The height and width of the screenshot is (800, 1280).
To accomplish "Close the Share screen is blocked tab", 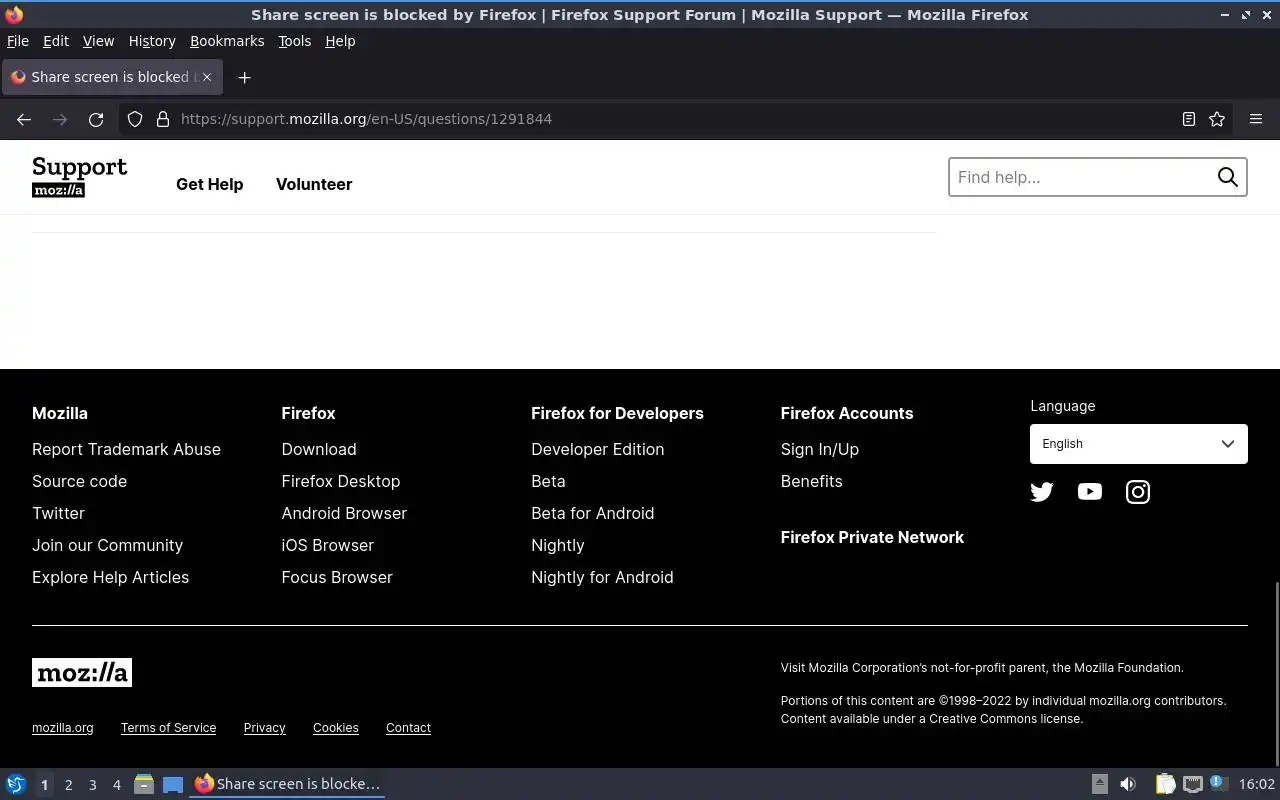I will click(x=207, y=77).
